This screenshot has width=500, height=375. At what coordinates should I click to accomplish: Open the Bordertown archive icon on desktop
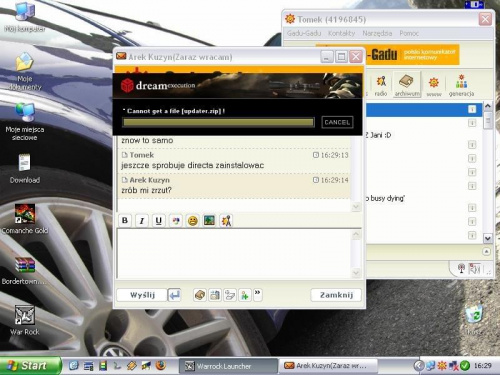(25, 270)
